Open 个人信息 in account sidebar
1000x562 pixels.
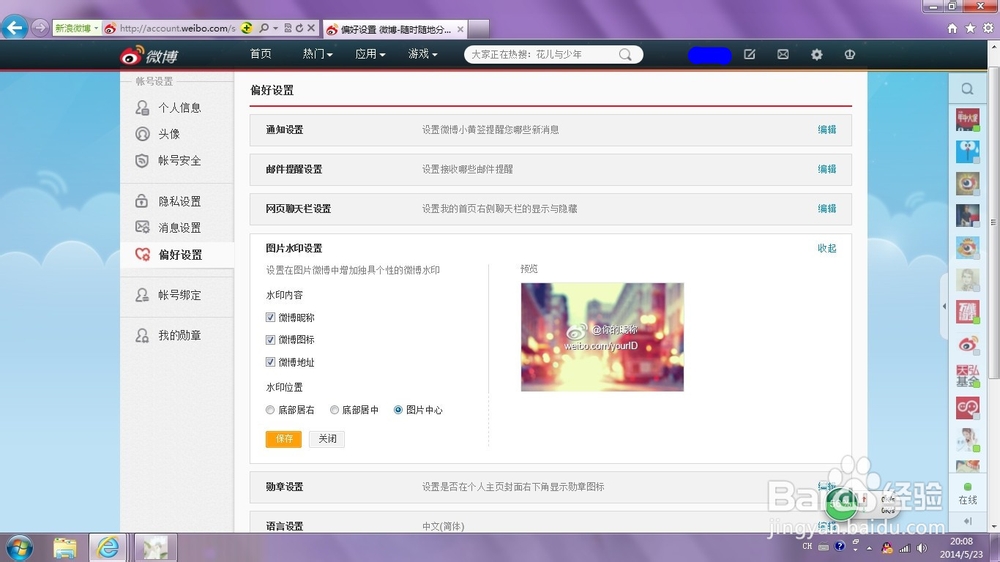point(177,108)
